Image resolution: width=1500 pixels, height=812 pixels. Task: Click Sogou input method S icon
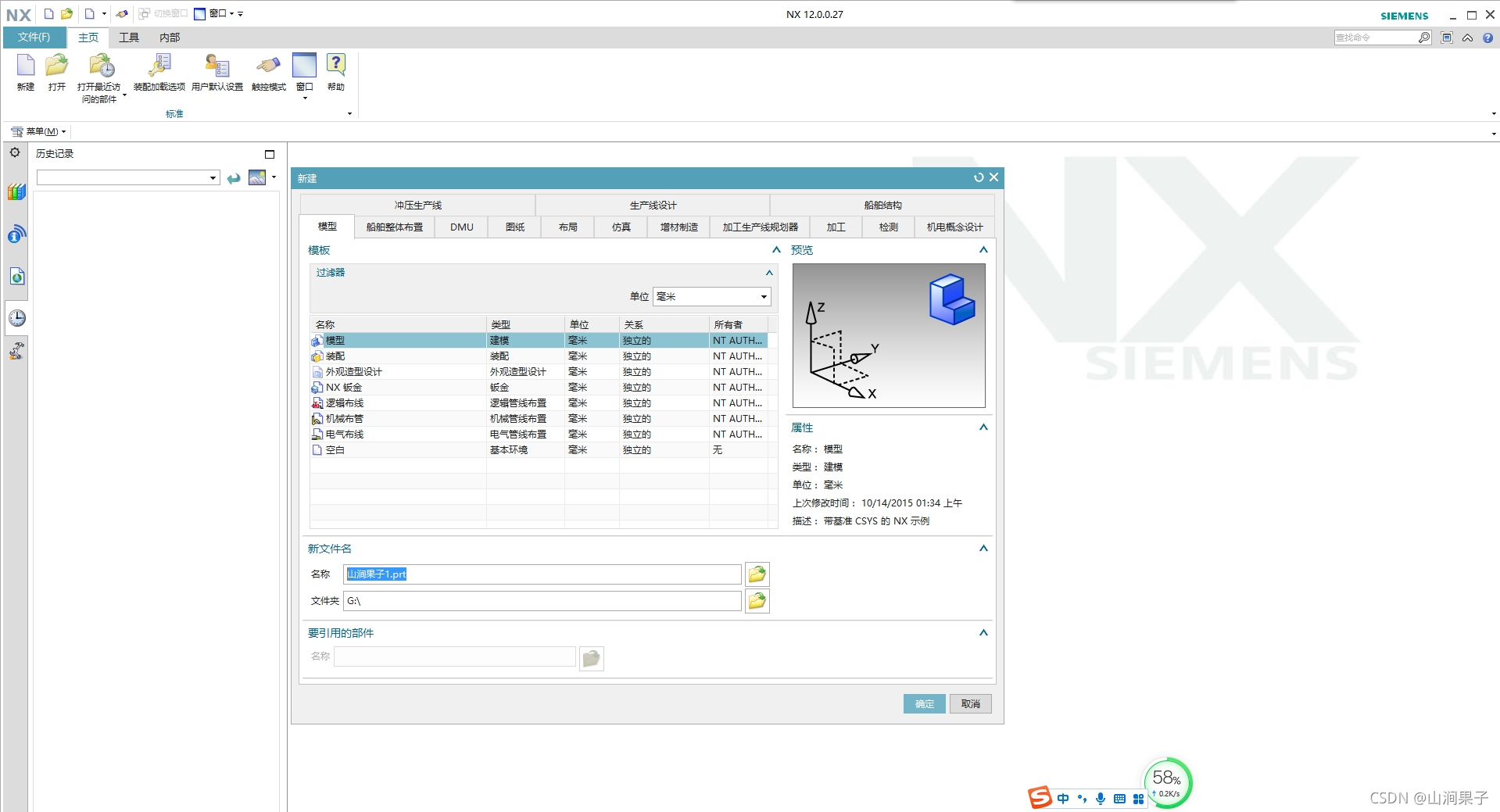(1040, 797)
